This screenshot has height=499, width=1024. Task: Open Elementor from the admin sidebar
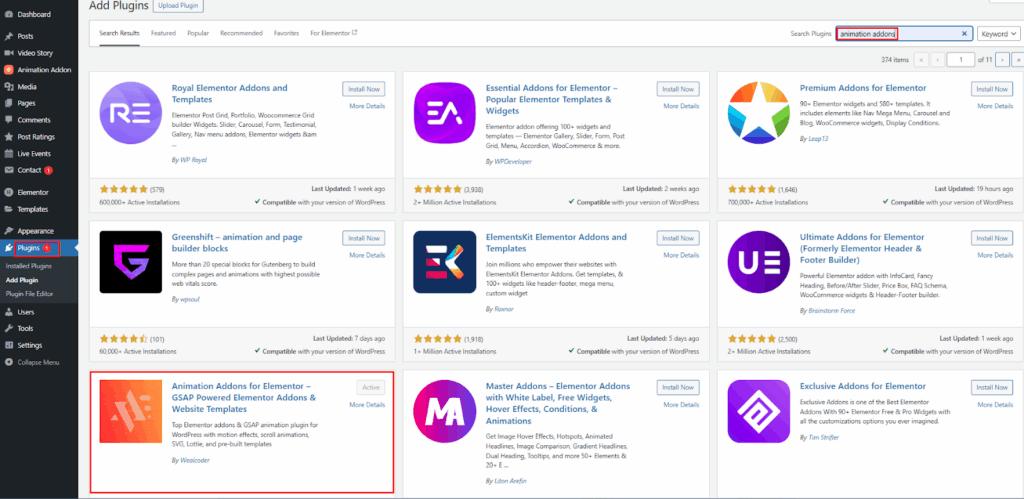click(9, 192)
